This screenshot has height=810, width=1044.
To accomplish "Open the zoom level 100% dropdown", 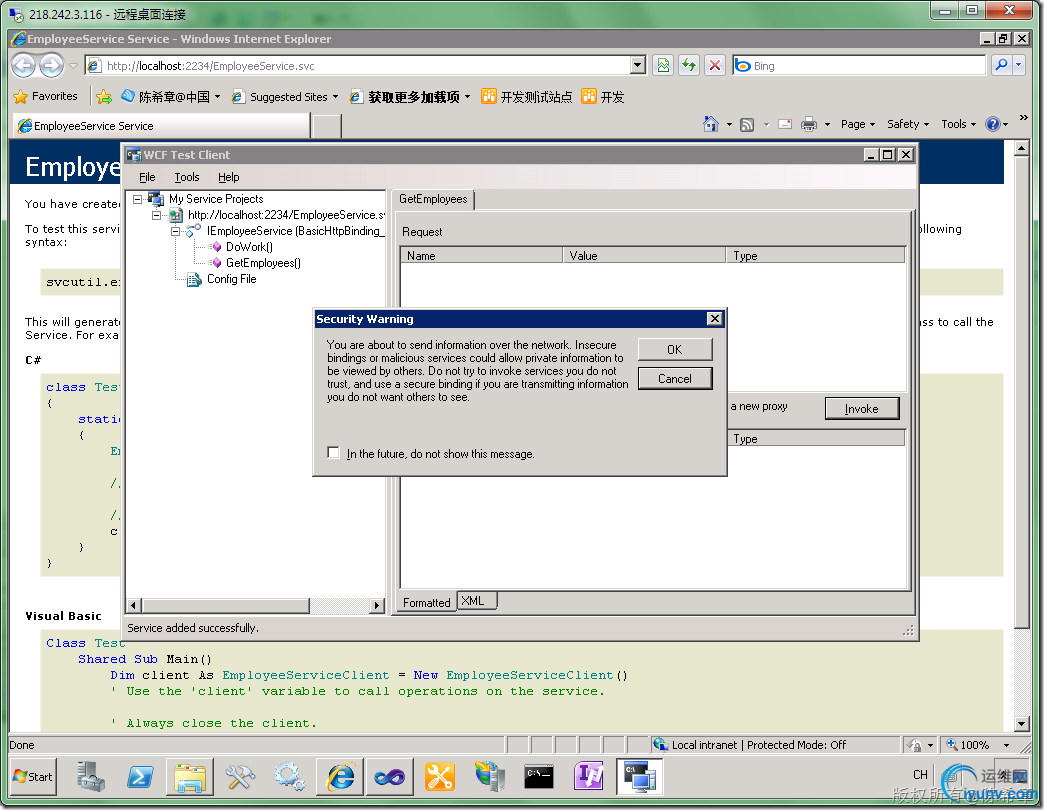I will click(1001, 745).
